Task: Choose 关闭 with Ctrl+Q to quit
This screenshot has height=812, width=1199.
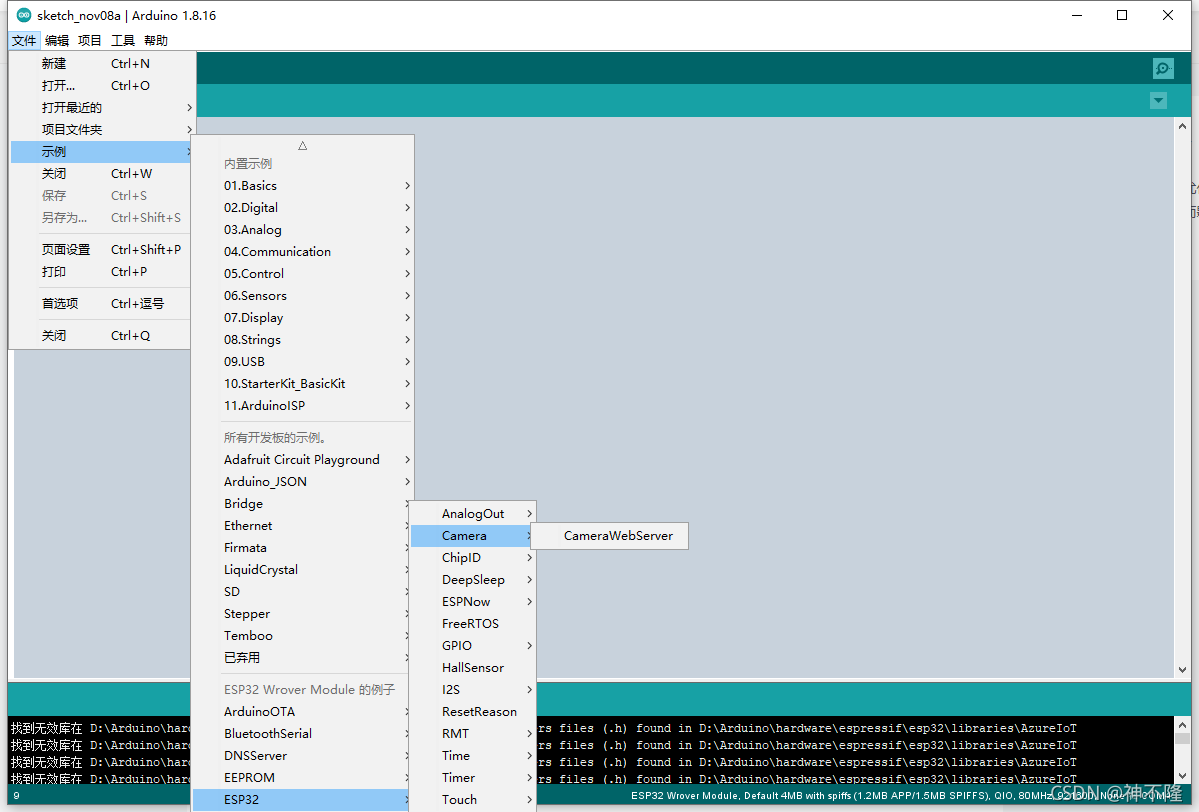Action: click(x=102, y=336)
